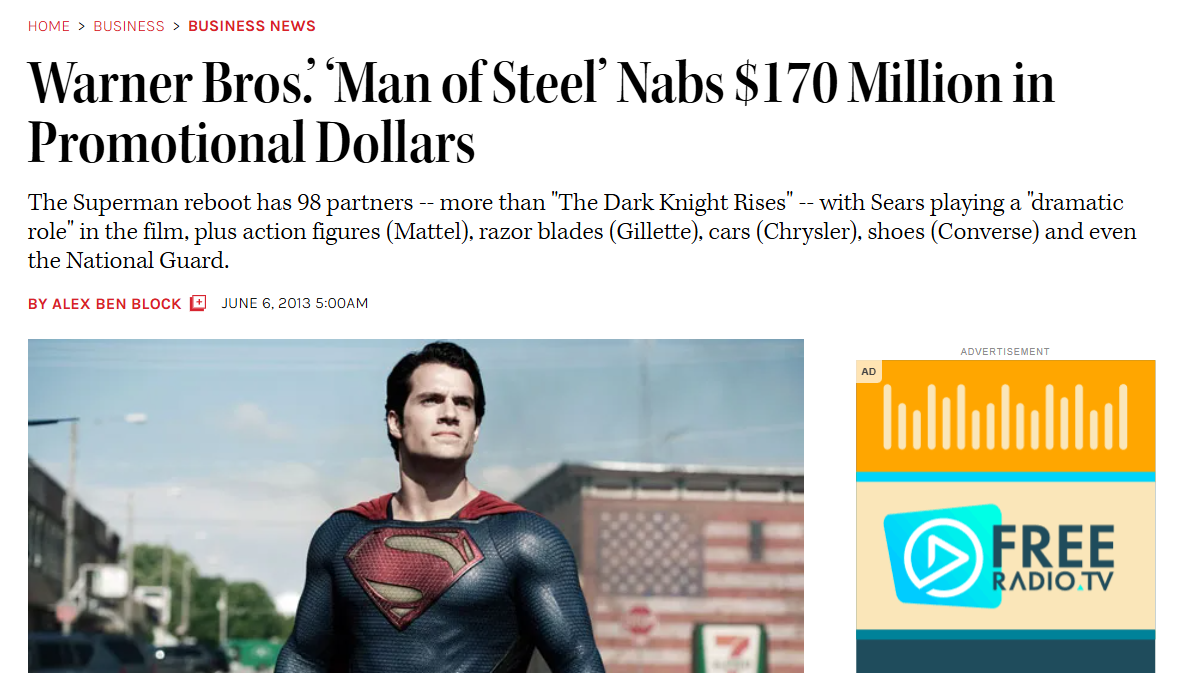Open author Alex Ben Block's page
The height and width of the screenshot is (673, 1198).
tap(105, 303)
